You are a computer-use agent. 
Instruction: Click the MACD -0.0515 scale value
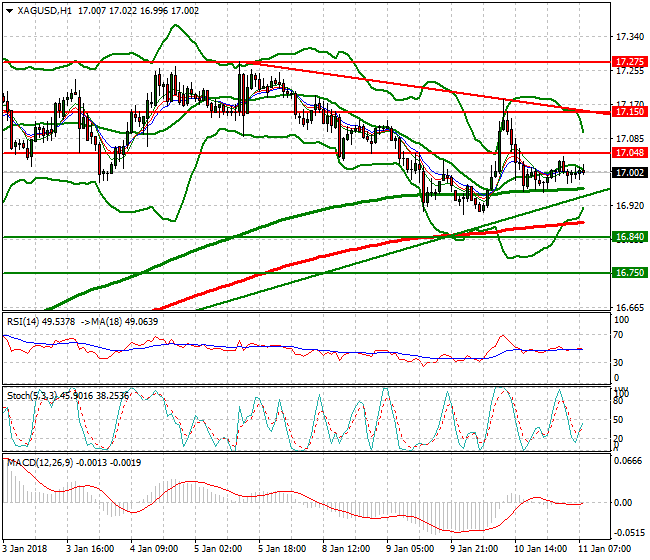[629, 533]
